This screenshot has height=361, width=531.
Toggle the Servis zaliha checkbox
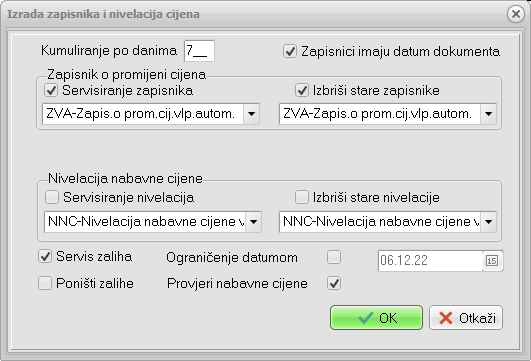(45, 256)
